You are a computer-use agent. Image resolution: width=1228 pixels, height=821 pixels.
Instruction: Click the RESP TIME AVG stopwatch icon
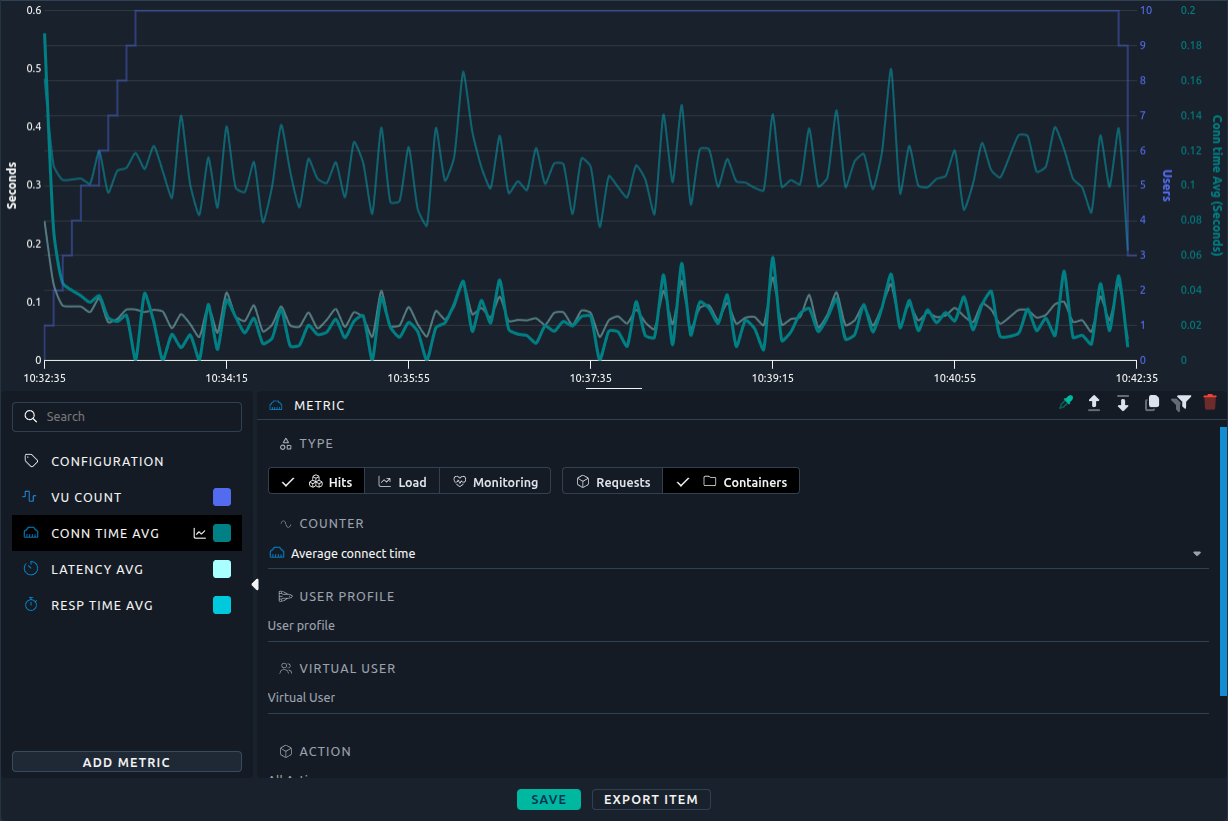click(x=31, y=605)
